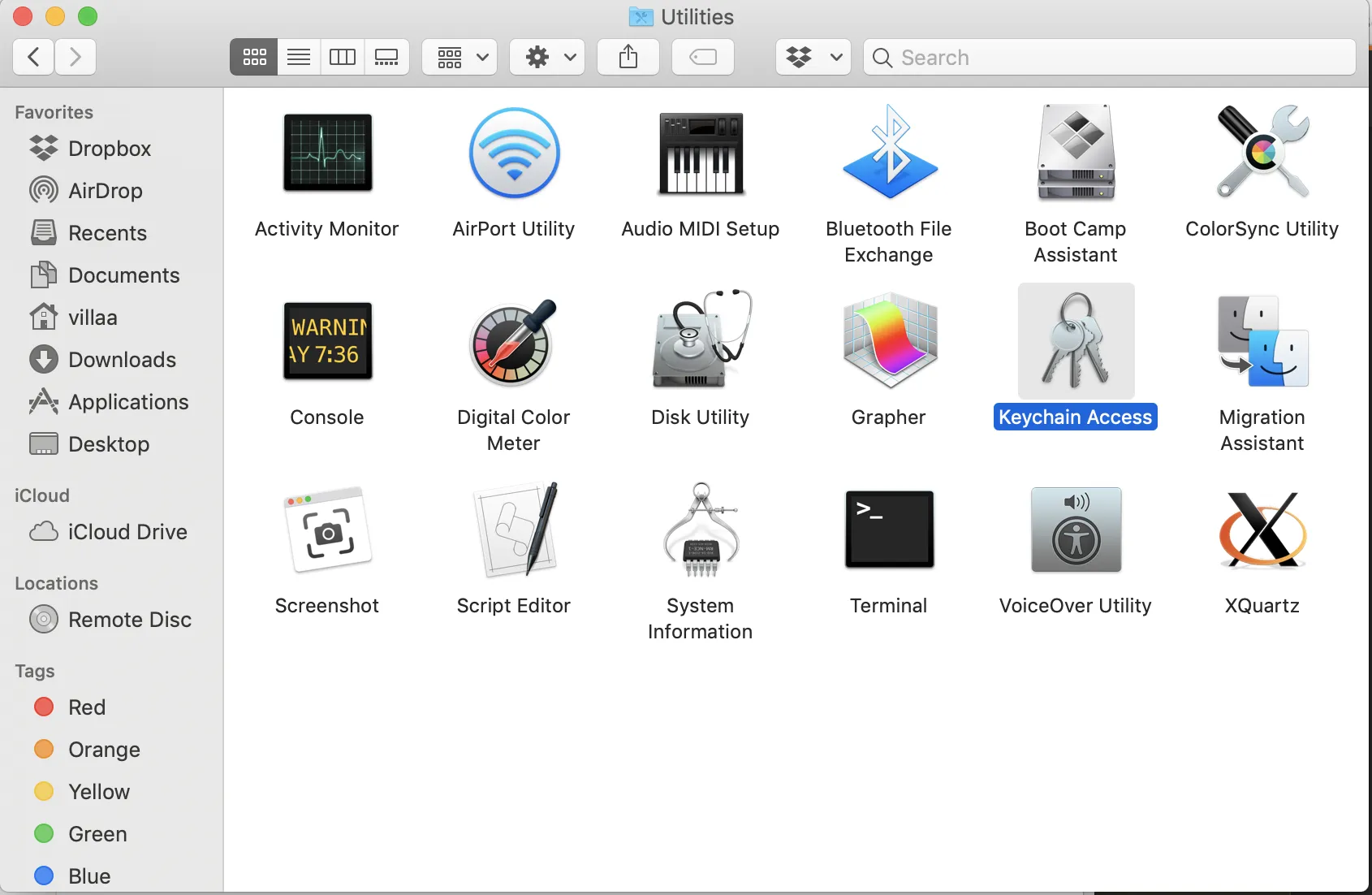Switch to icon view
Image resolution: width=1372 pixels, height=895 pixels.
[x=254, y=57]
